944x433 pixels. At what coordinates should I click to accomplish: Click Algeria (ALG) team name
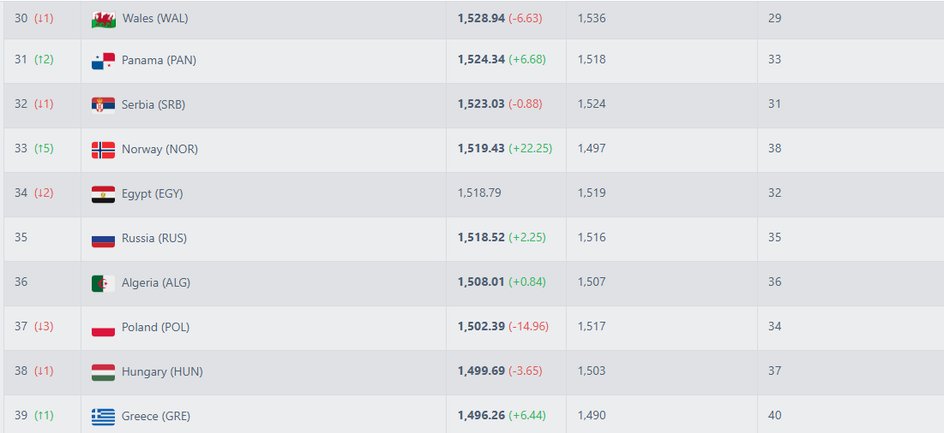pyautogui.click(x=156, y=282)
